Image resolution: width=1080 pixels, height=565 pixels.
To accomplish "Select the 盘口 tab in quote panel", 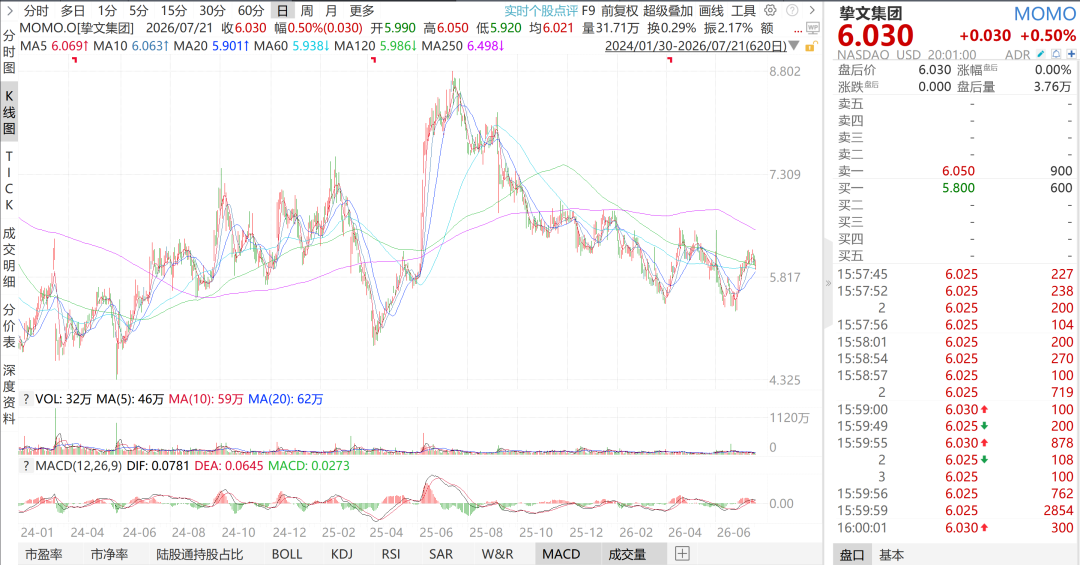I will pyautogui.click(x=852, y=555).
